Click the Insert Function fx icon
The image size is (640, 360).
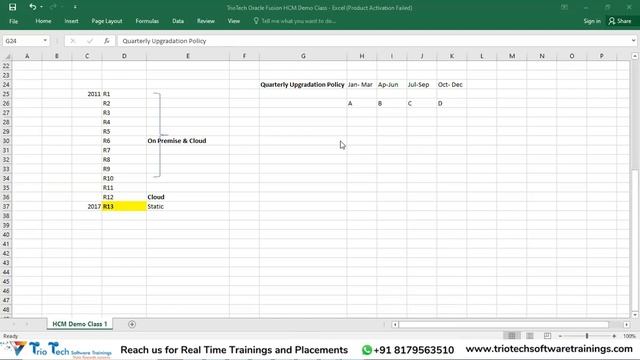[x=107, y=41]
